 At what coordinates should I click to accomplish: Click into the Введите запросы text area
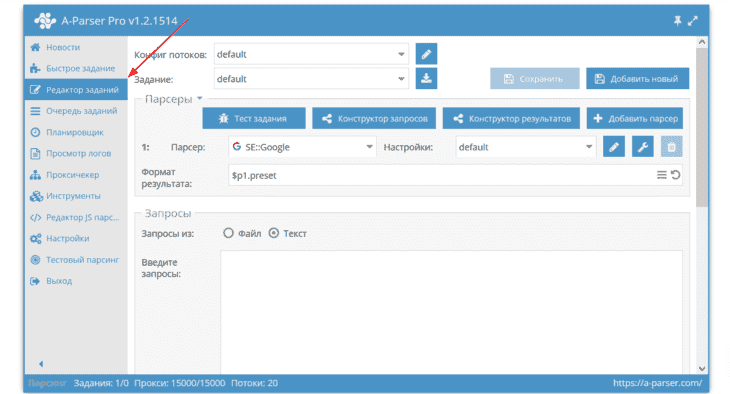(x=451, y=312)
